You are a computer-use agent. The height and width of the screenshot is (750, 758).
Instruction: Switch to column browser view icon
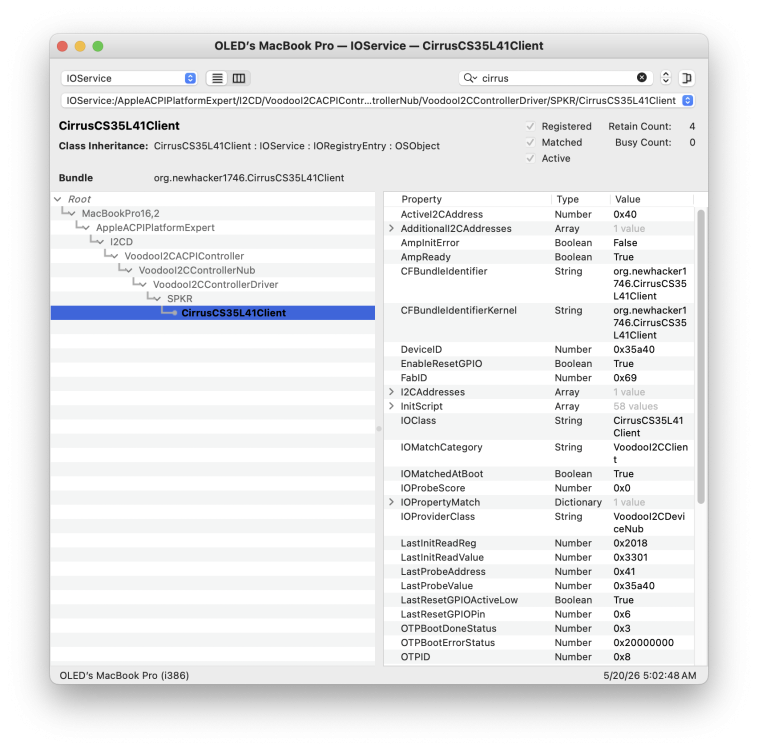pos(239,78)
